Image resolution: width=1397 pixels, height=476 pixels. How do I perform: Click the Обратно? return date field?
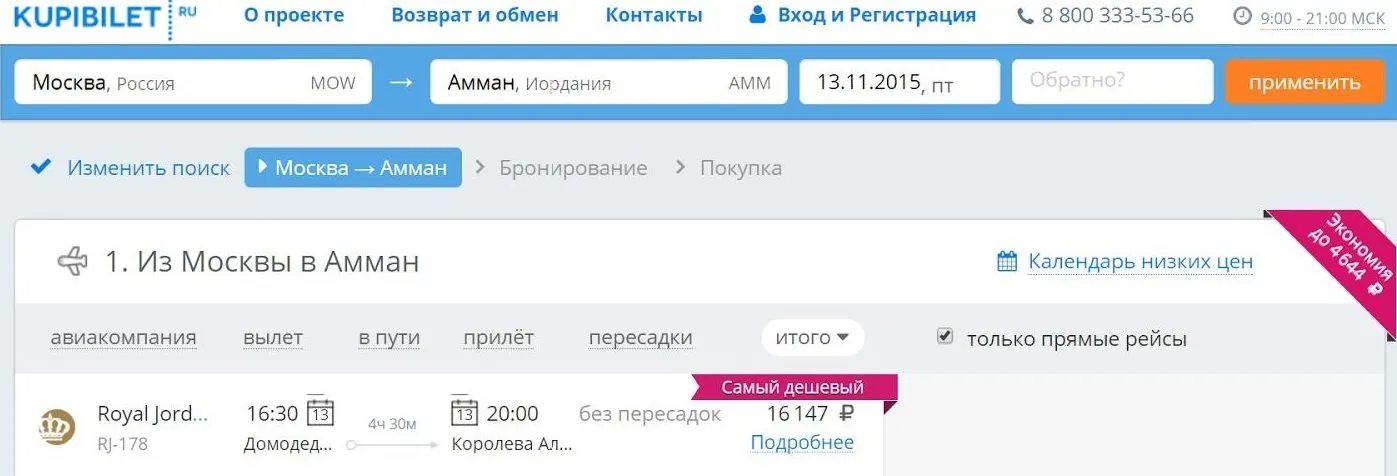tap(1112, 82)
